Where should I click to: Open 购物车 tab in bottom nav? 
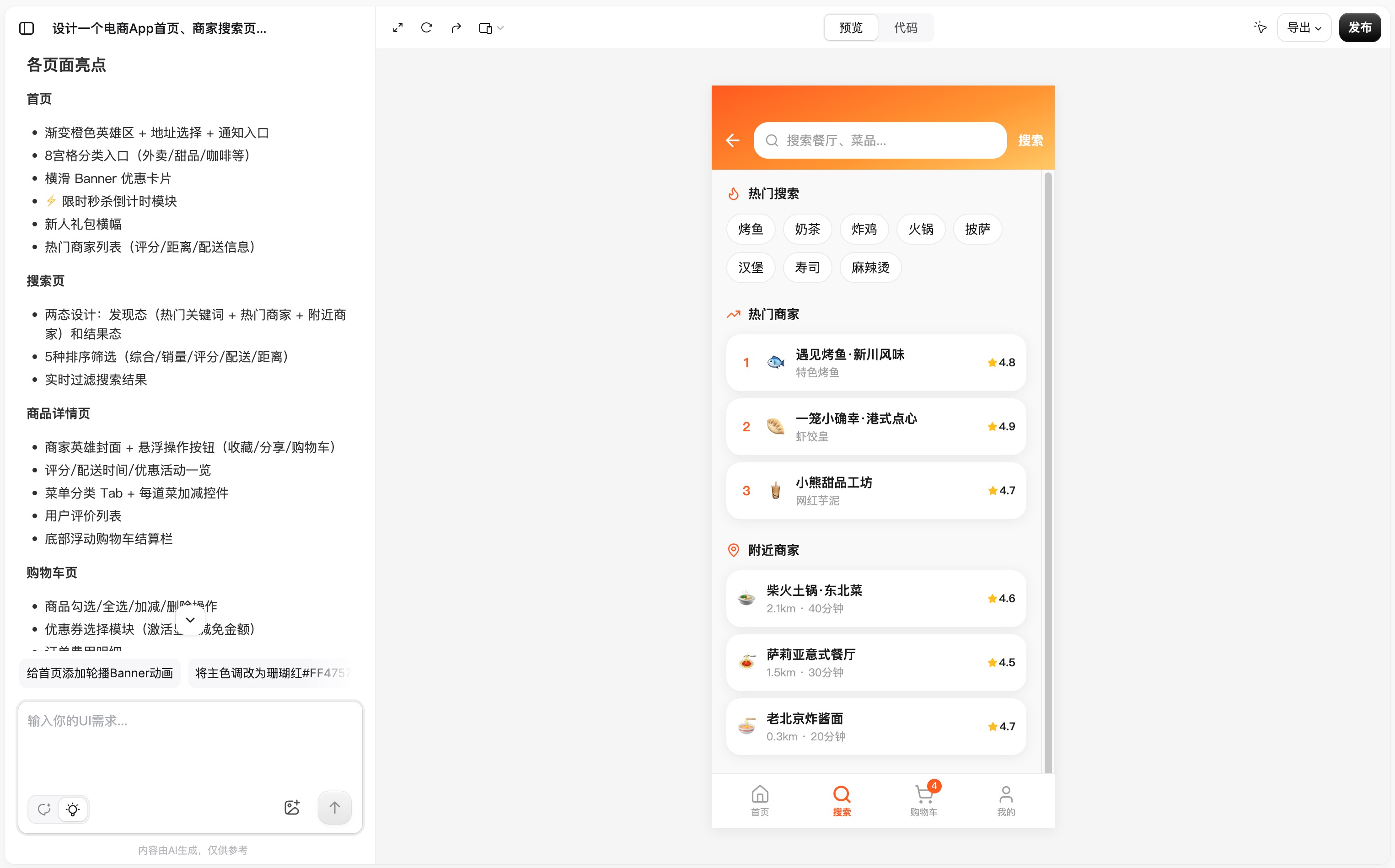(924, 801)
